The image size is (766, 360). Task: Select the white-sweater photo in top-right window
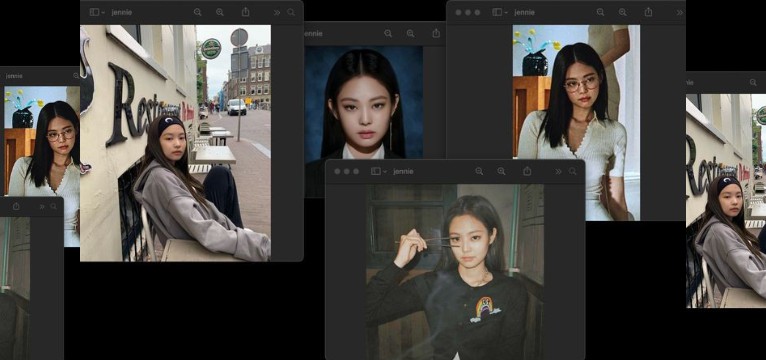tap(576, 123)
